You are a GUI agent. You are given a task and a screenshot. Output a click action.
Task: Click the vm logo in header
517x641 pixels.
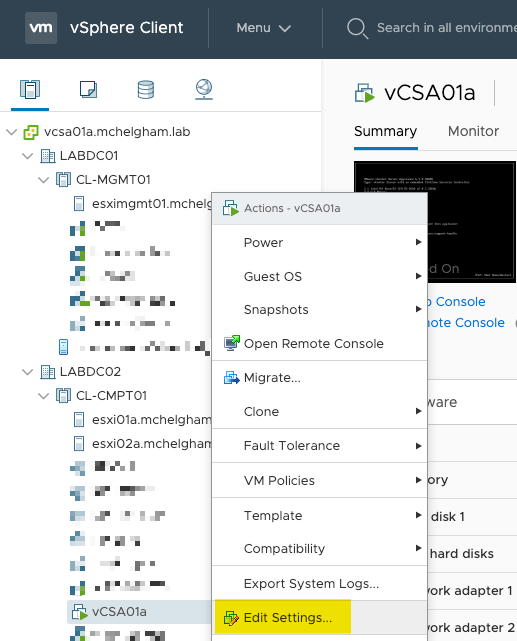[41, 28]
